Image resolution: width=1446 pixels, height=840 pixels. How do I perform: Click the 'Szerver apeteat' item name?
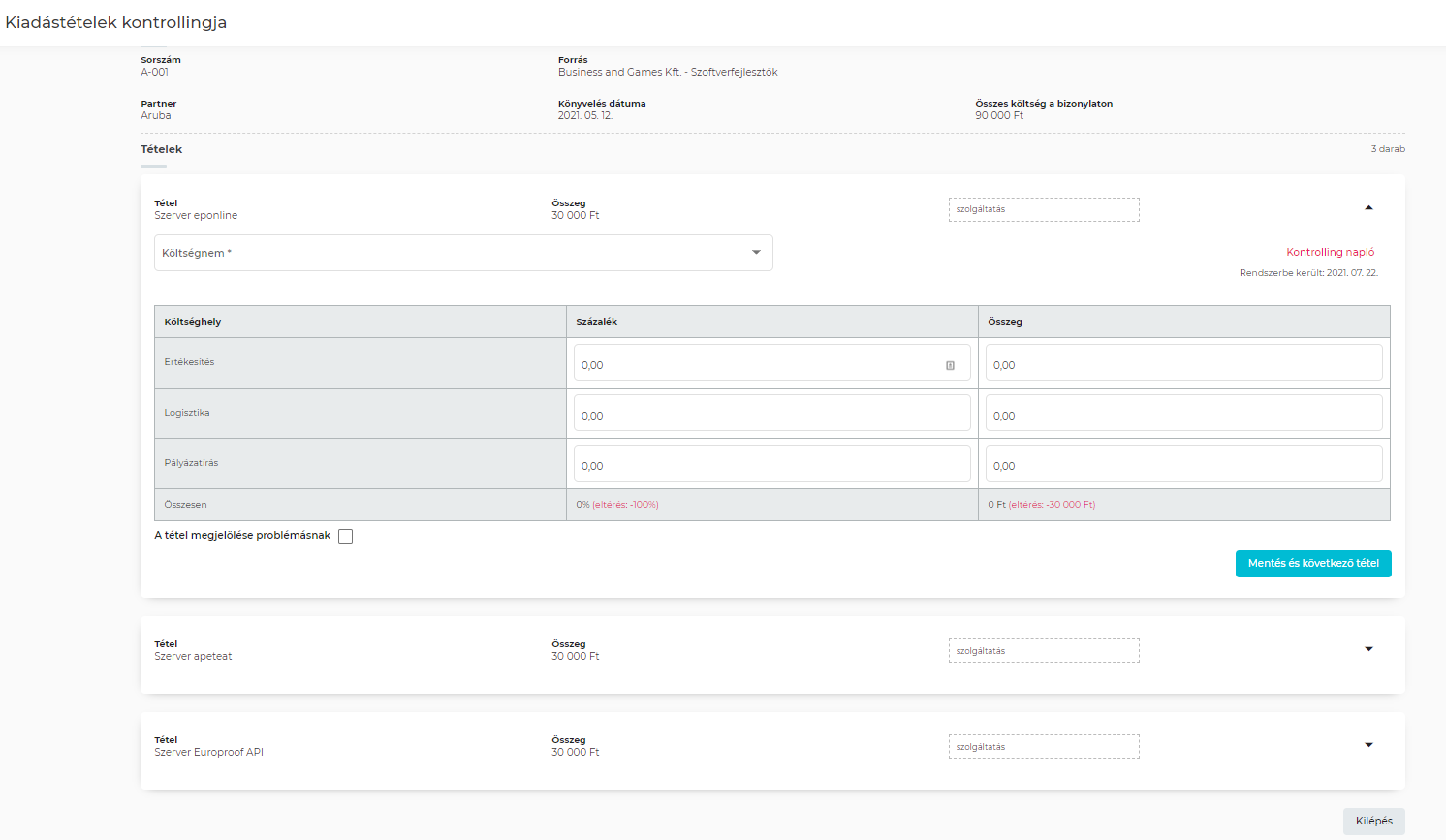193,656
